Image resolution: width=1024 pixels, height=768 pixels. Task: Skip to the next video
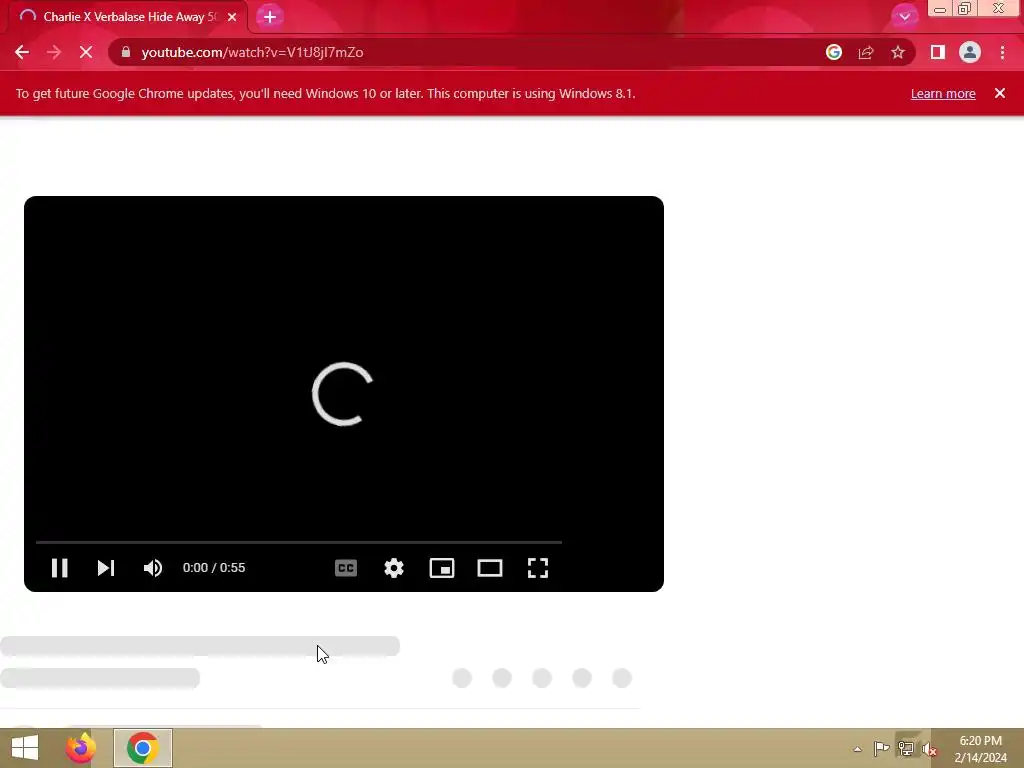pos(106,568)
